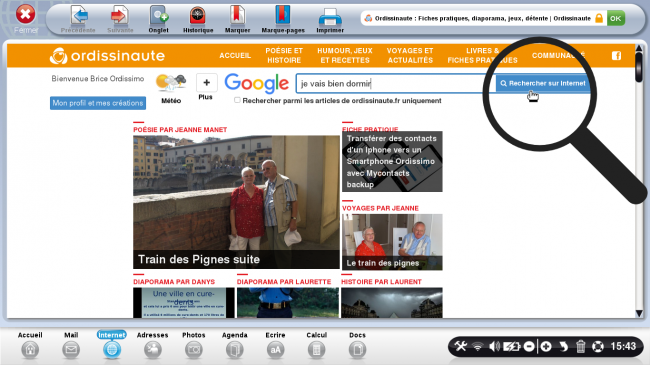Zoom out with the minus icon
Viewport: 650px width, 365px height.
(529, 346)
